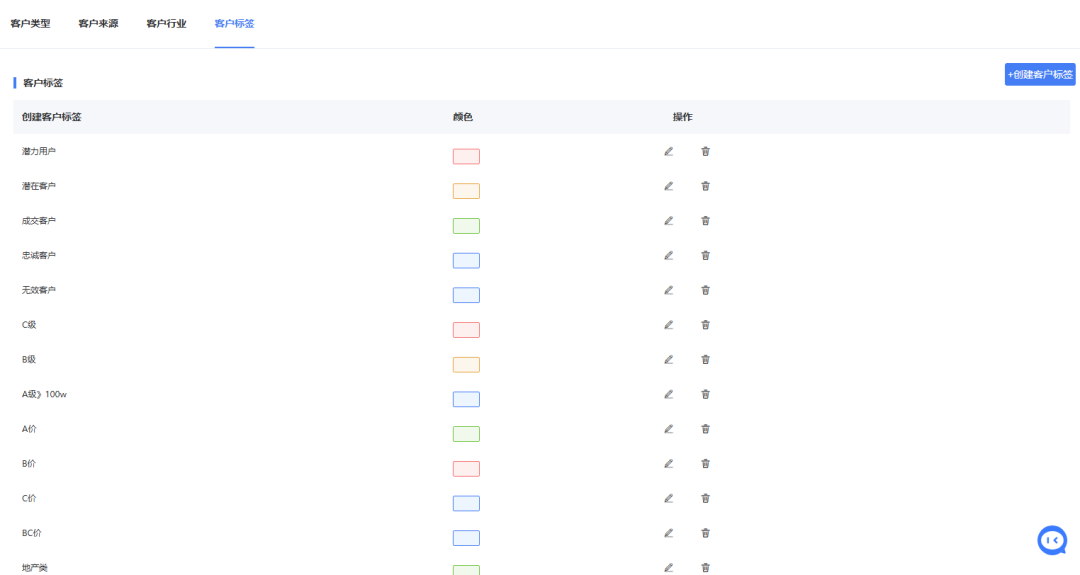This screenshot has width=1080, height=575.
Task: Edit the BC价 tag
Action: (668, 533)
